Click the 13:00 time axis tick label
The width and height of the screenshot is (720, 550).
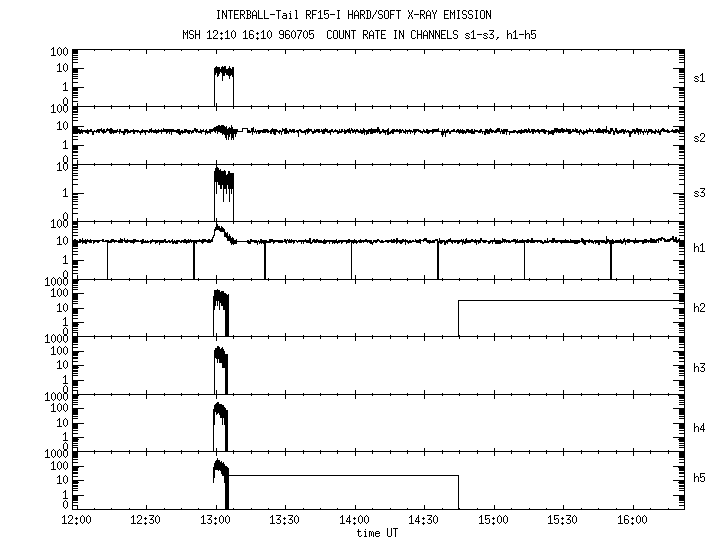click(x=215, y=521)
